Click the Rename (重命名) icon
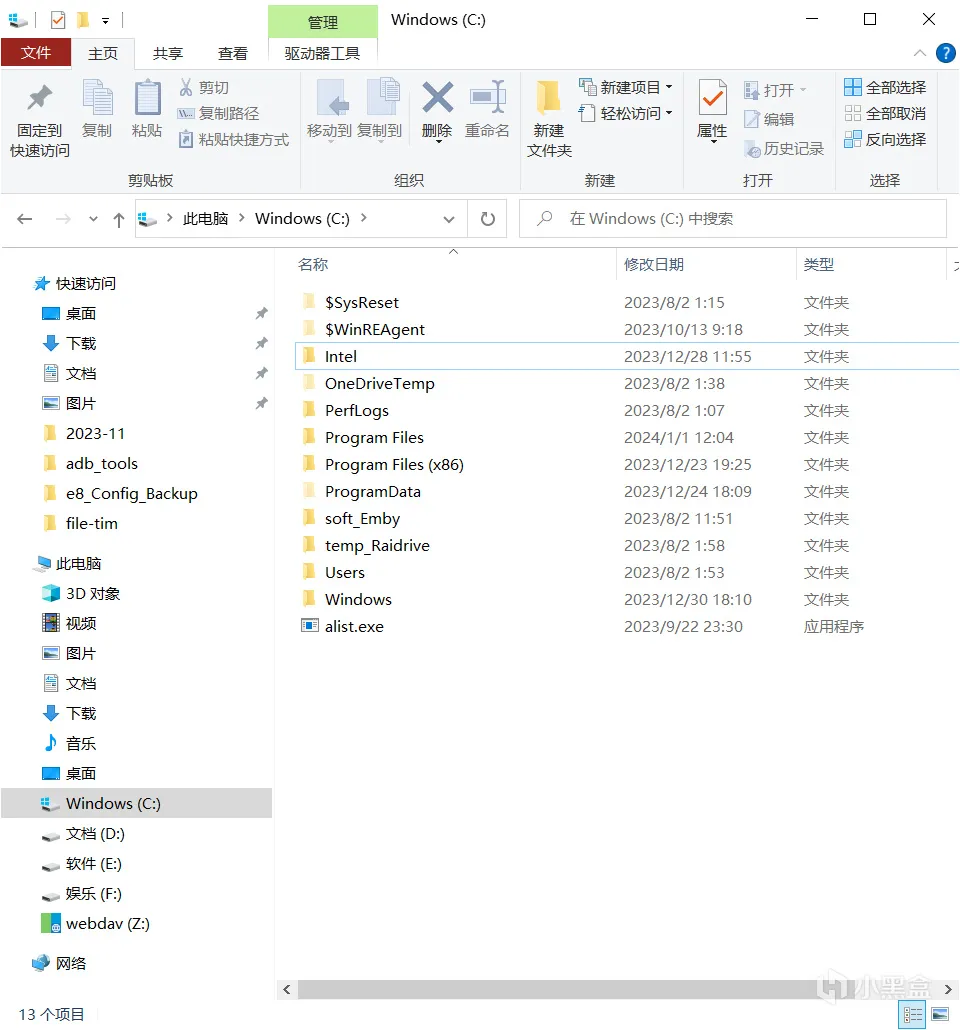Viewport: 960px width, 1030px height. pos(488,99)
